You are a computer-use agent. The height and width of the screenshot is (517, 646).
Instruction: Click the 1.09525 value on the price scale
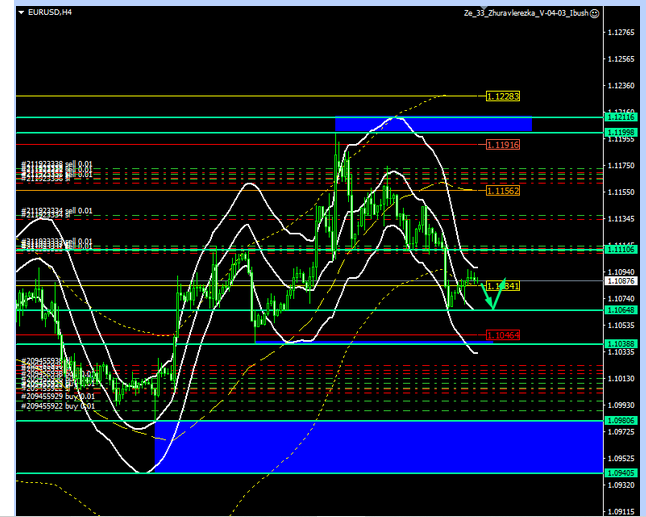[x=621, y=459]
